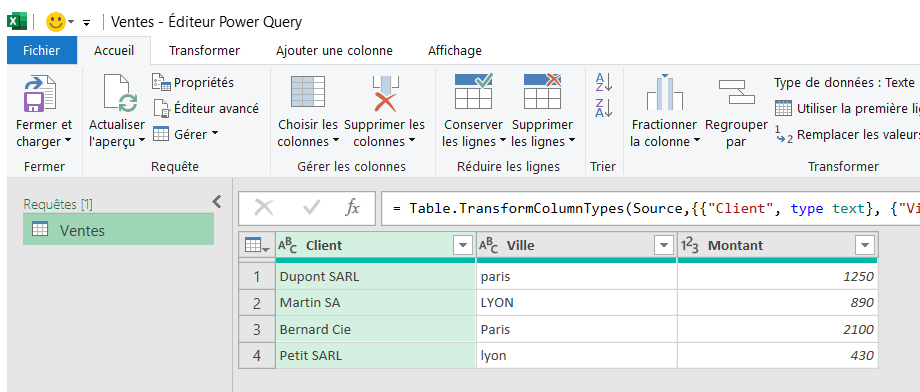
Task: Click the Actualiser l'aperçu icon
Action: 120,93
